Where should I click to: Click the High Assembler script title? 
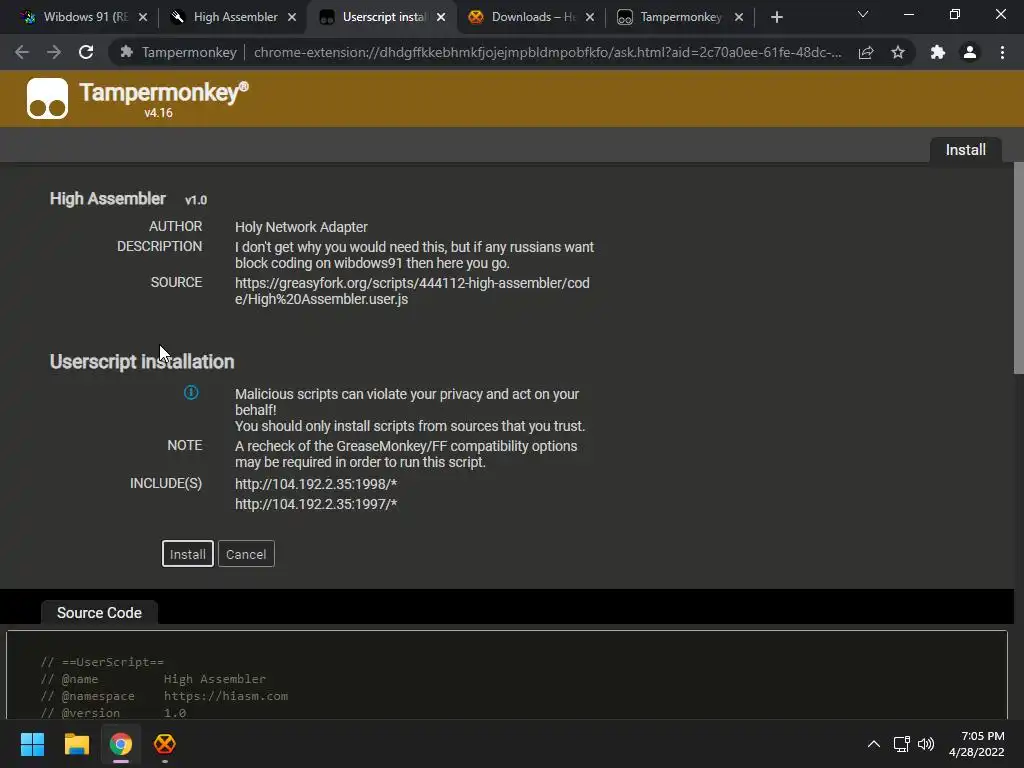[x=108, y=199]
